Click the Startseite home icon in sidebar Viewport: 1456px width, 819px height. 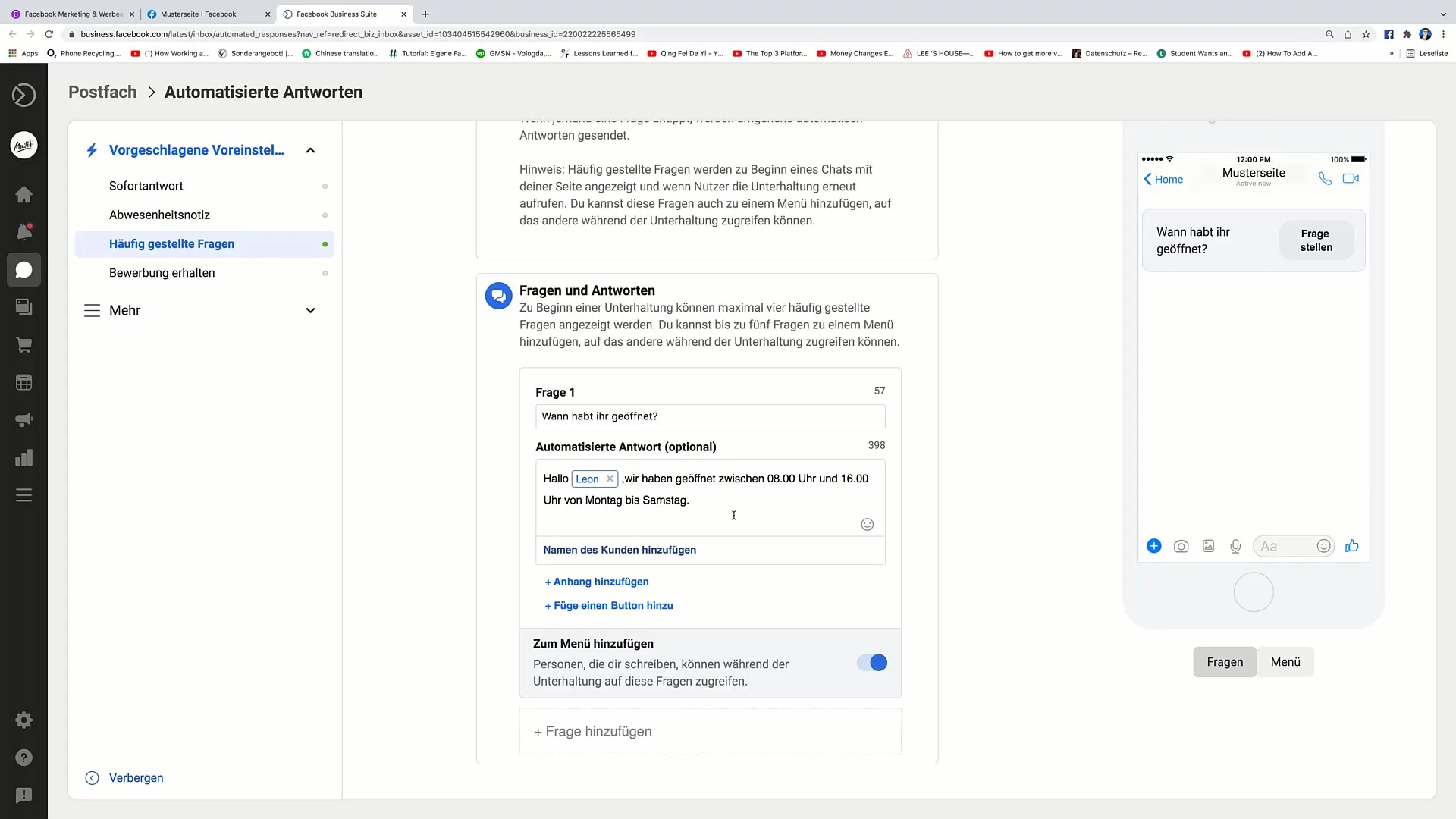pyautogui.click(x=24, y=194)
